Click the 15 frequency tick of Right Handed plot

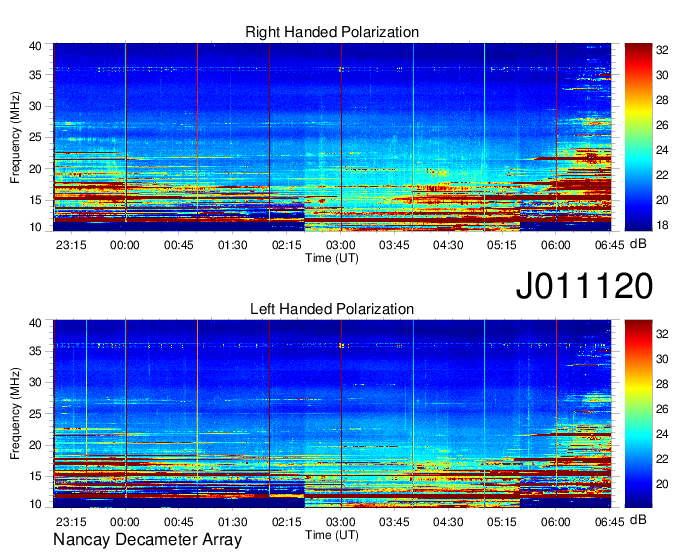(x=35, y=200)
